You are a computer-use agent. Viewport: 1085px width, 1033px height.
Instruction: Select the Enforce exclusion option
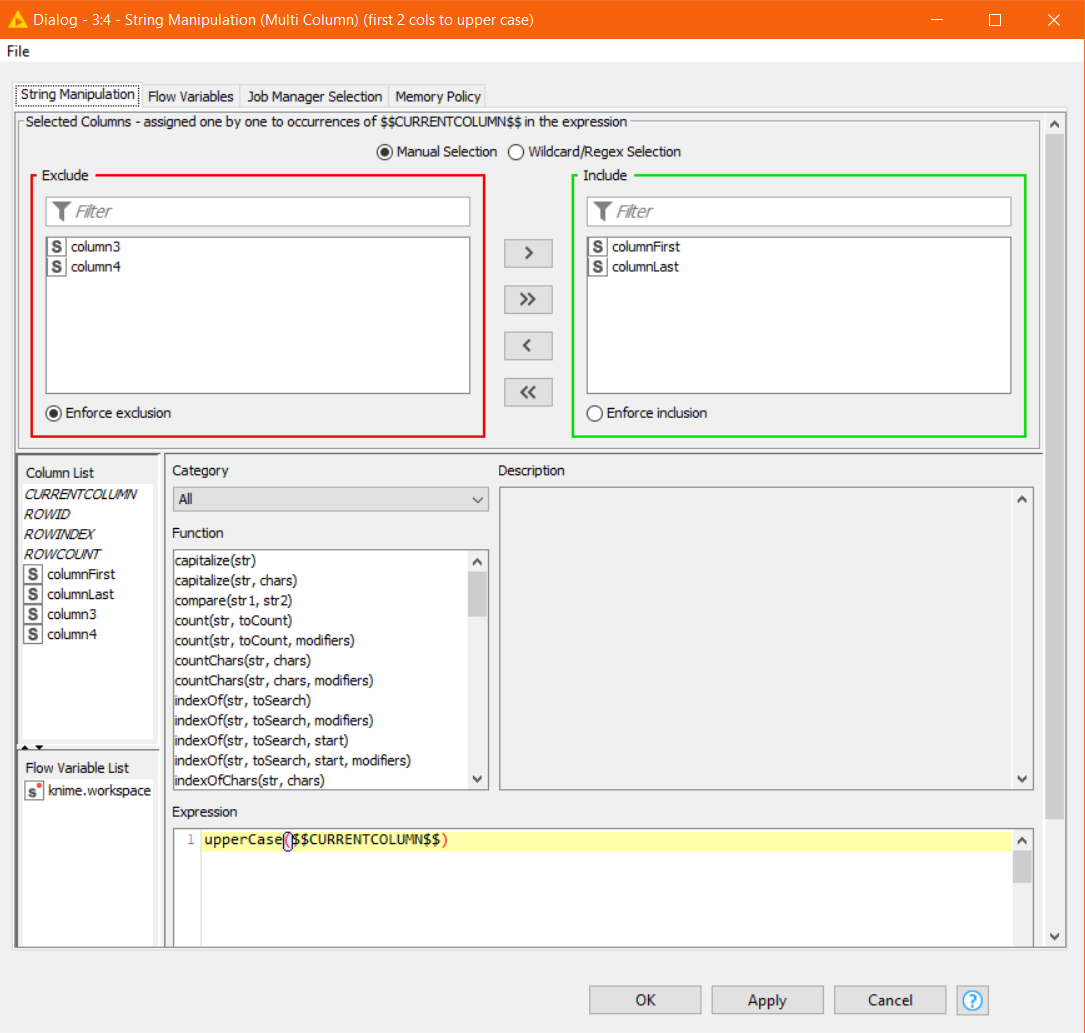[x=54, y=413]
